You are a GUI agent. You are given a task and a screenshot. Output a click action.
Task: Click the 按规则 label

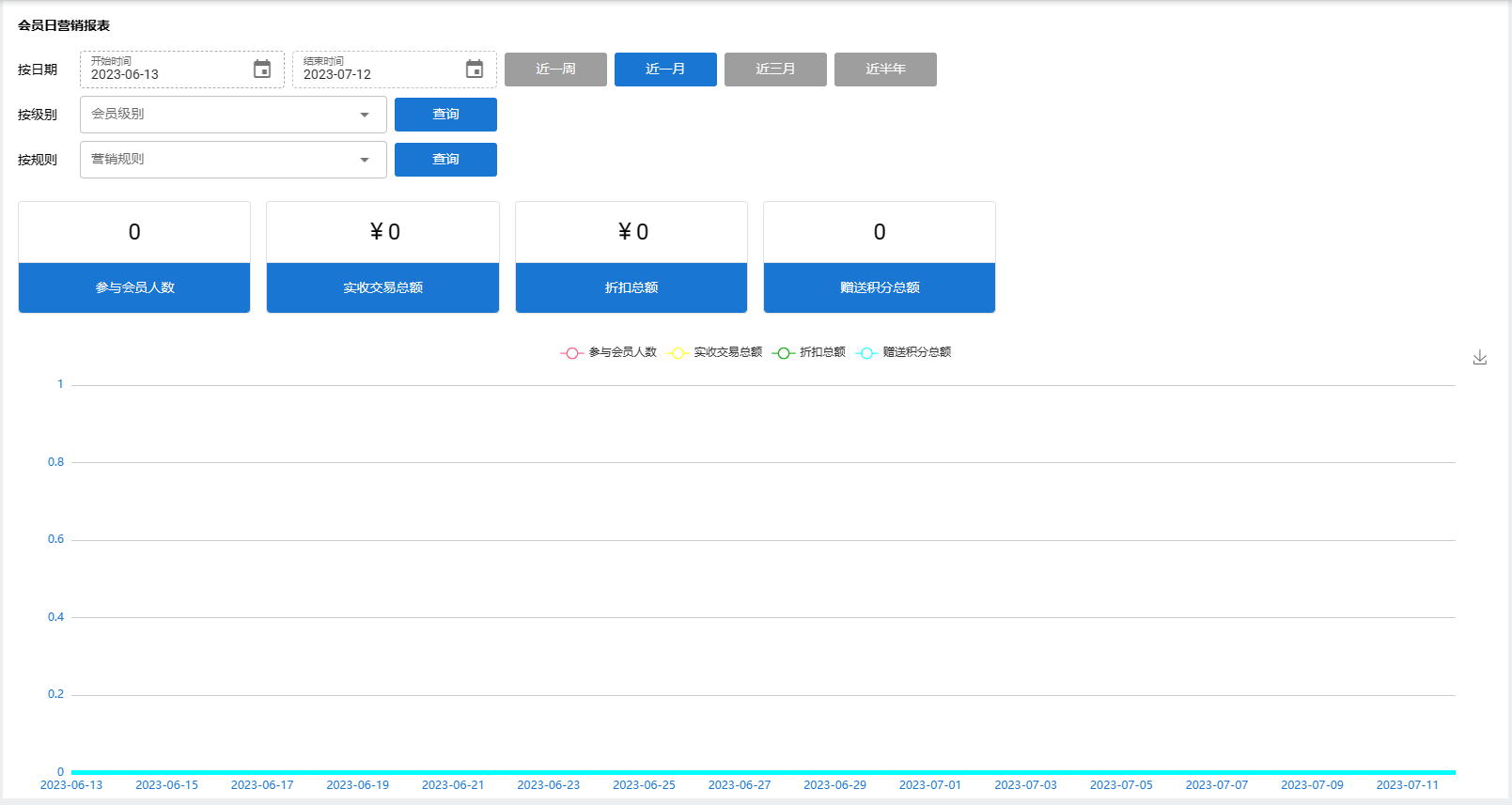tap(38, 160)
